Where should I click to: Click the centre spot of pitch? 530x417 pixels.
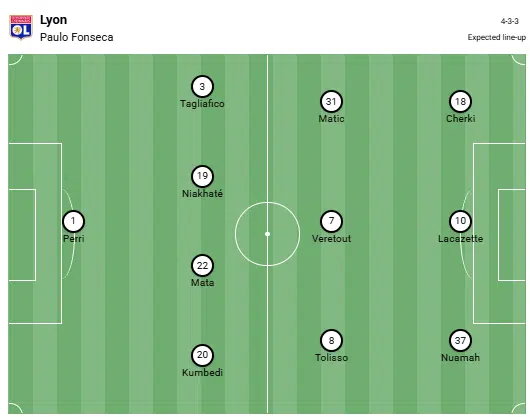pos(267,234)
